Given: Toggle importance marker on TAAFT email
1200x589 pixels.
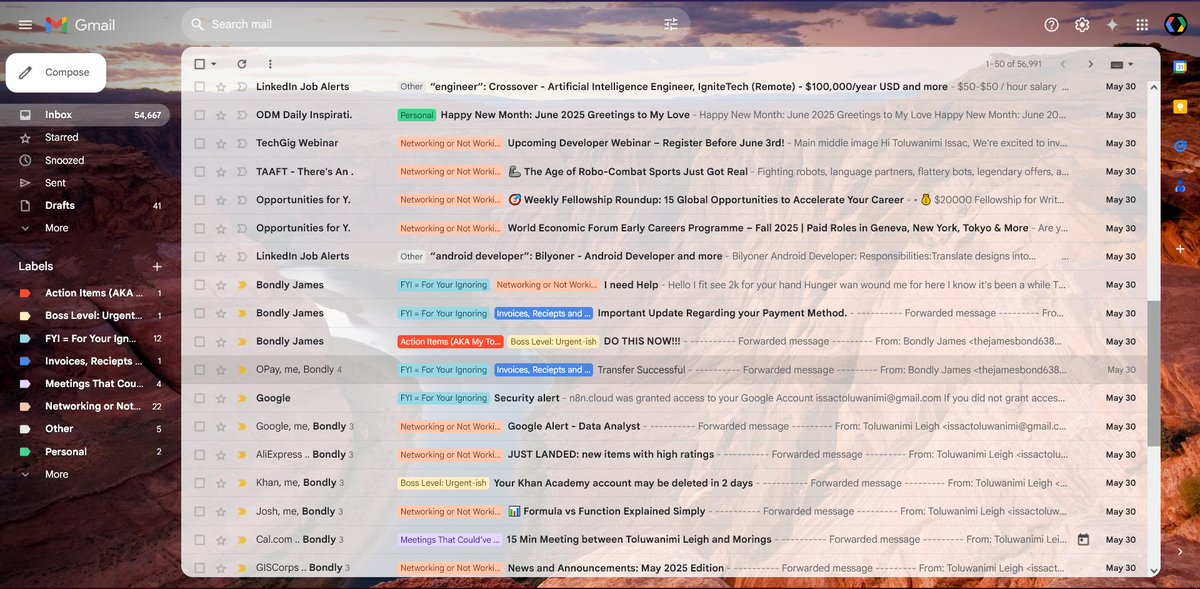Looking at the screenshot, I should point(241,172).
